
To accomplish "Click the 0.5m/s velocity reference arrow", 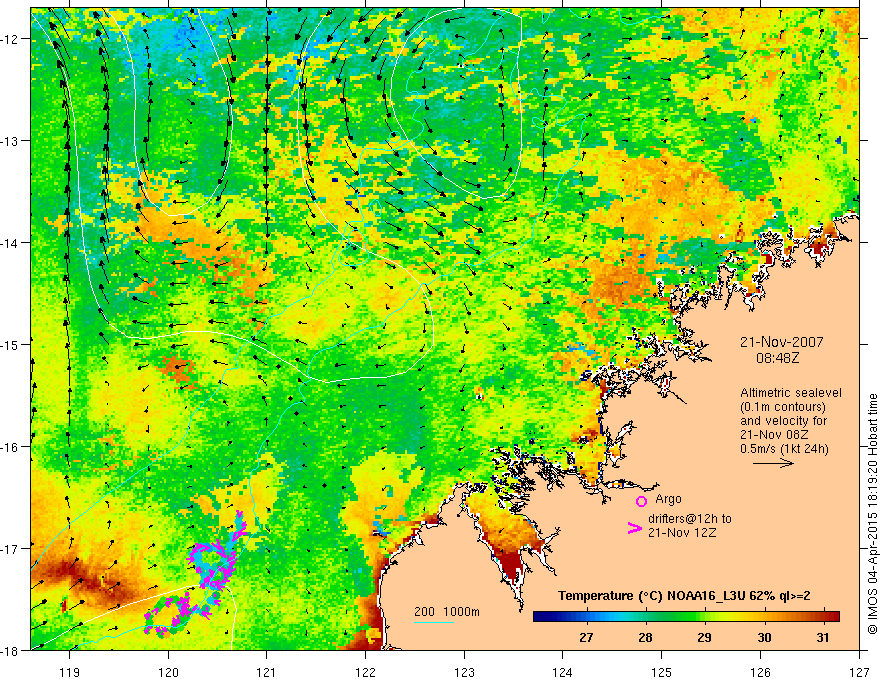I will [x=773, y=463].
